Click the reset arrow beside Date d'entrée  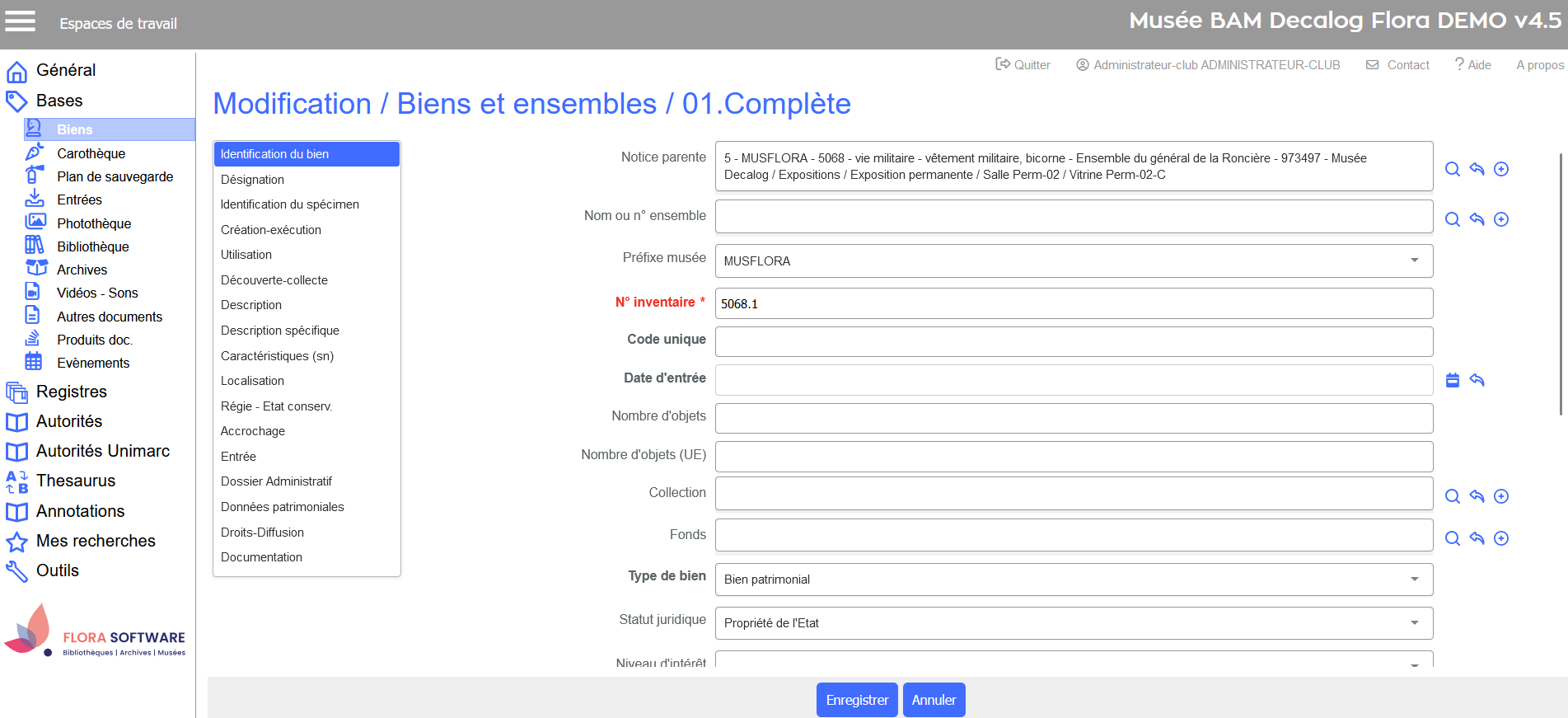pyautogui.click(x=1477, y=380)
